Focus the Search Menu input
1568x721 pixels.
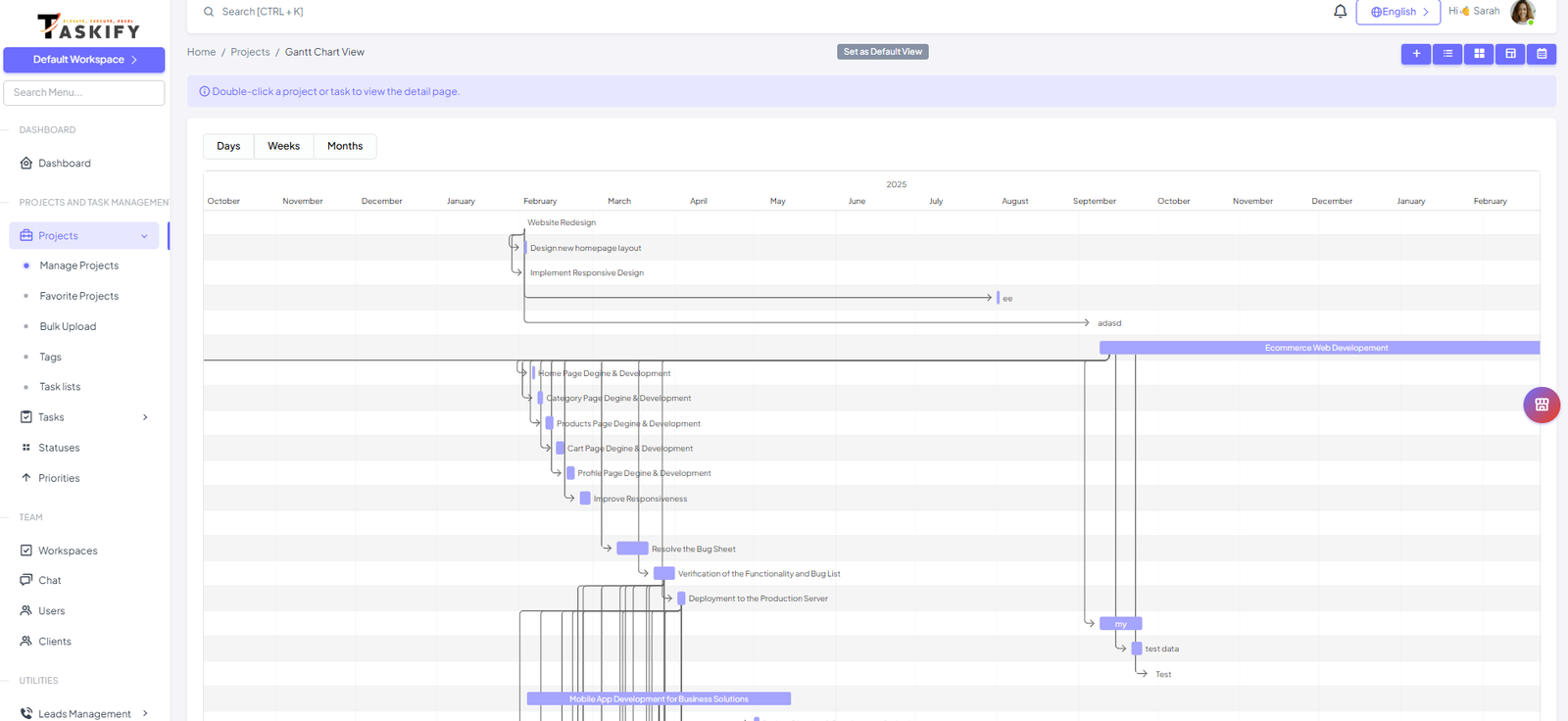coord(84,92)
